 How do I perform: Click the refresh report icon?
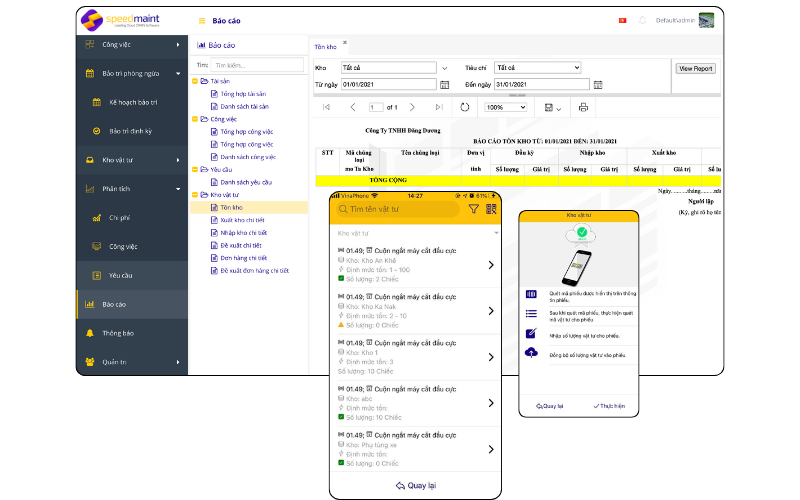[x=464, y=107]
